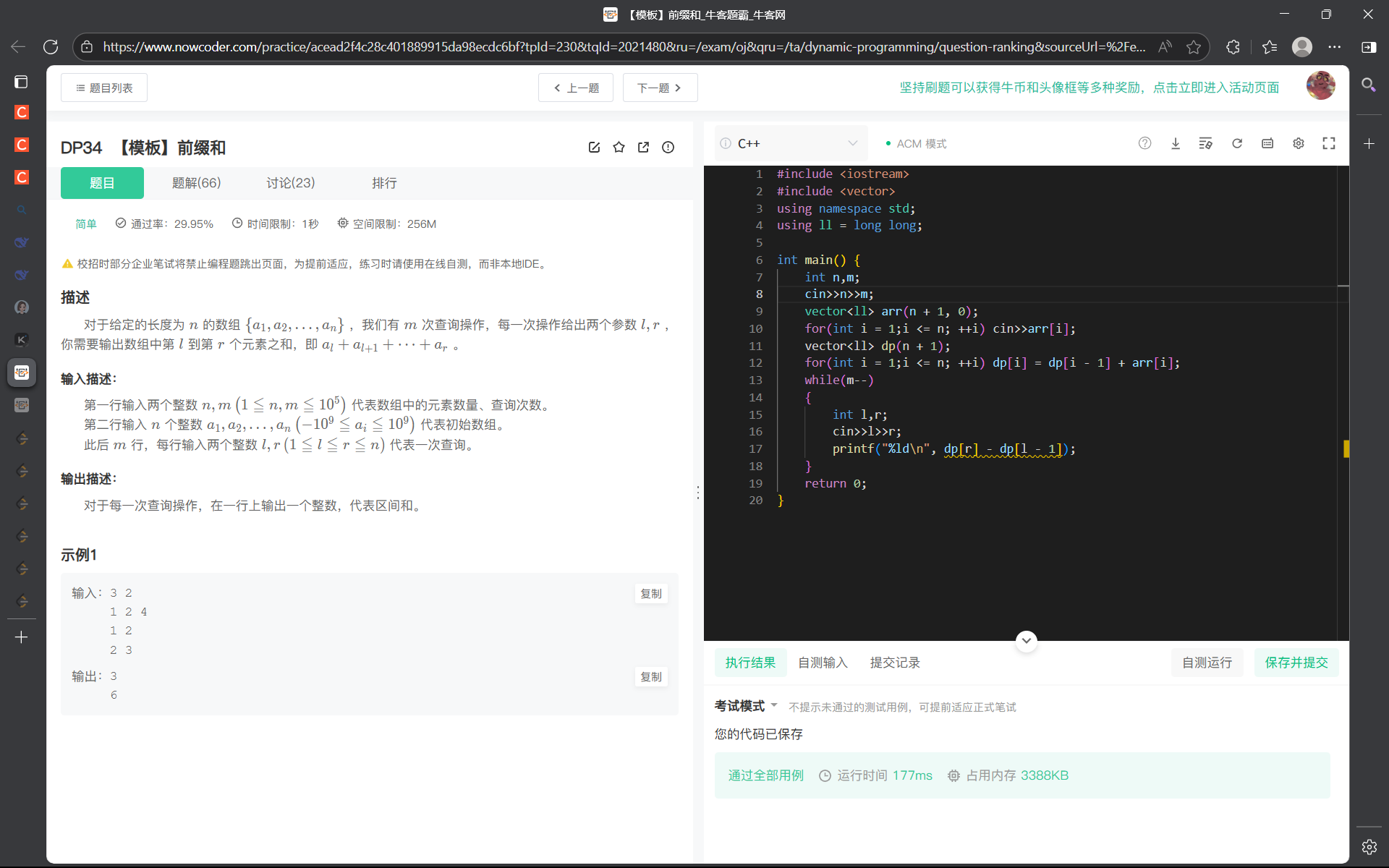The image size is (1389, 868).
Task: Click the sidebar search magnifier icon
Action: tap(1369, 85)
